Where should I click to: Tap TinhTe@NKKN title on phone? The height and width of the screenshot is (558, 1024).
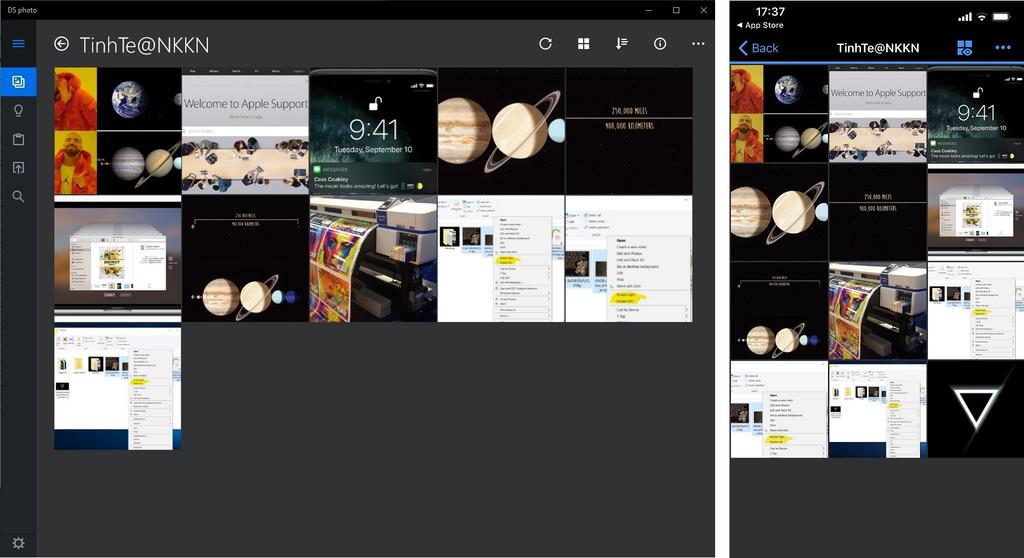878,48
